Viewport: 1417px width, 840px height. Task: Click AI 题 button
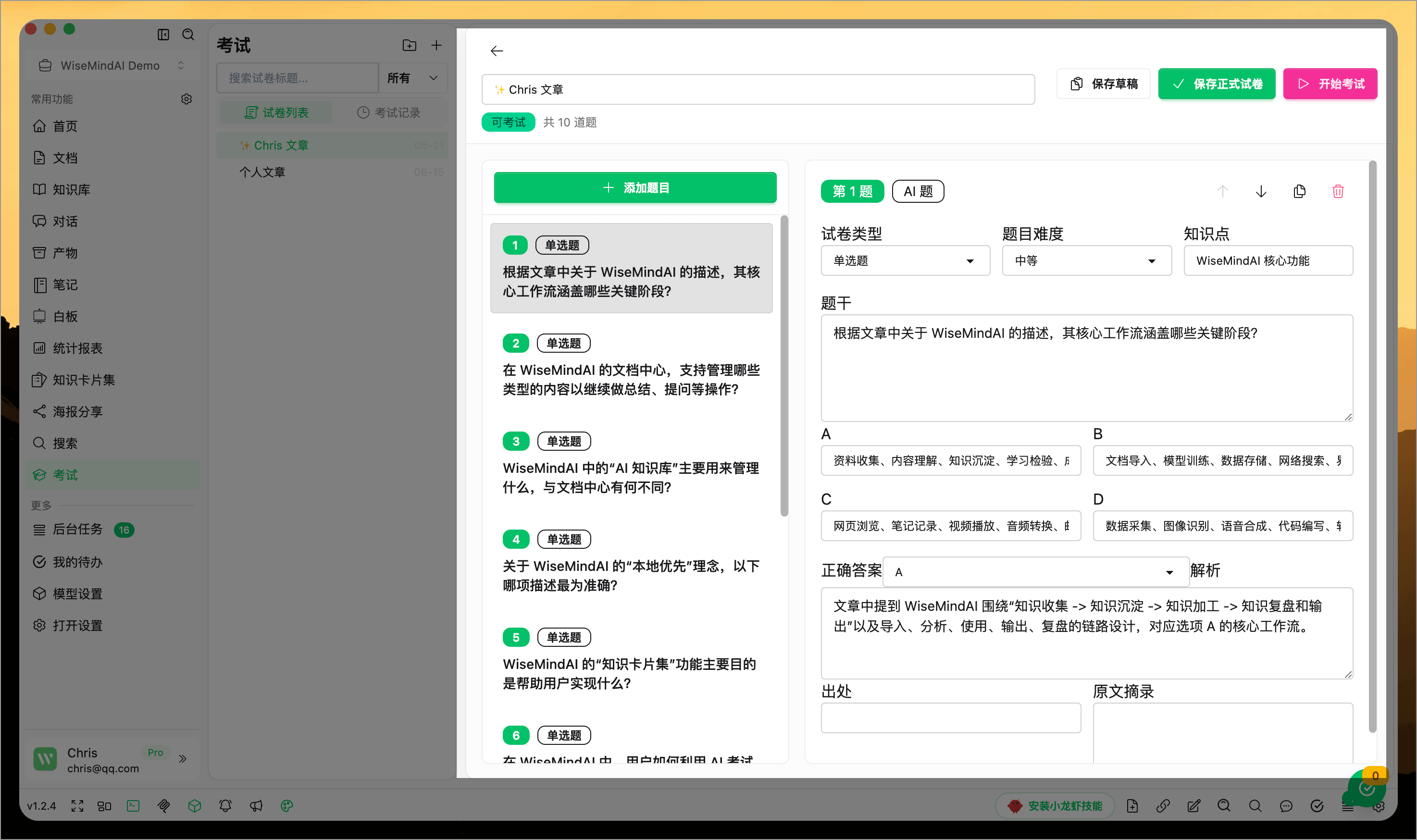point(918,191)
